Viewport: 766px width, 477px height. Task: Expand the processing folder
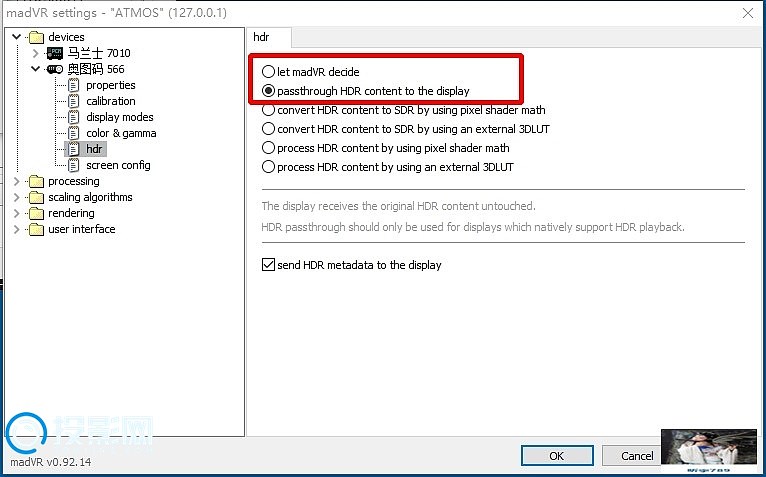click(17, 181)
